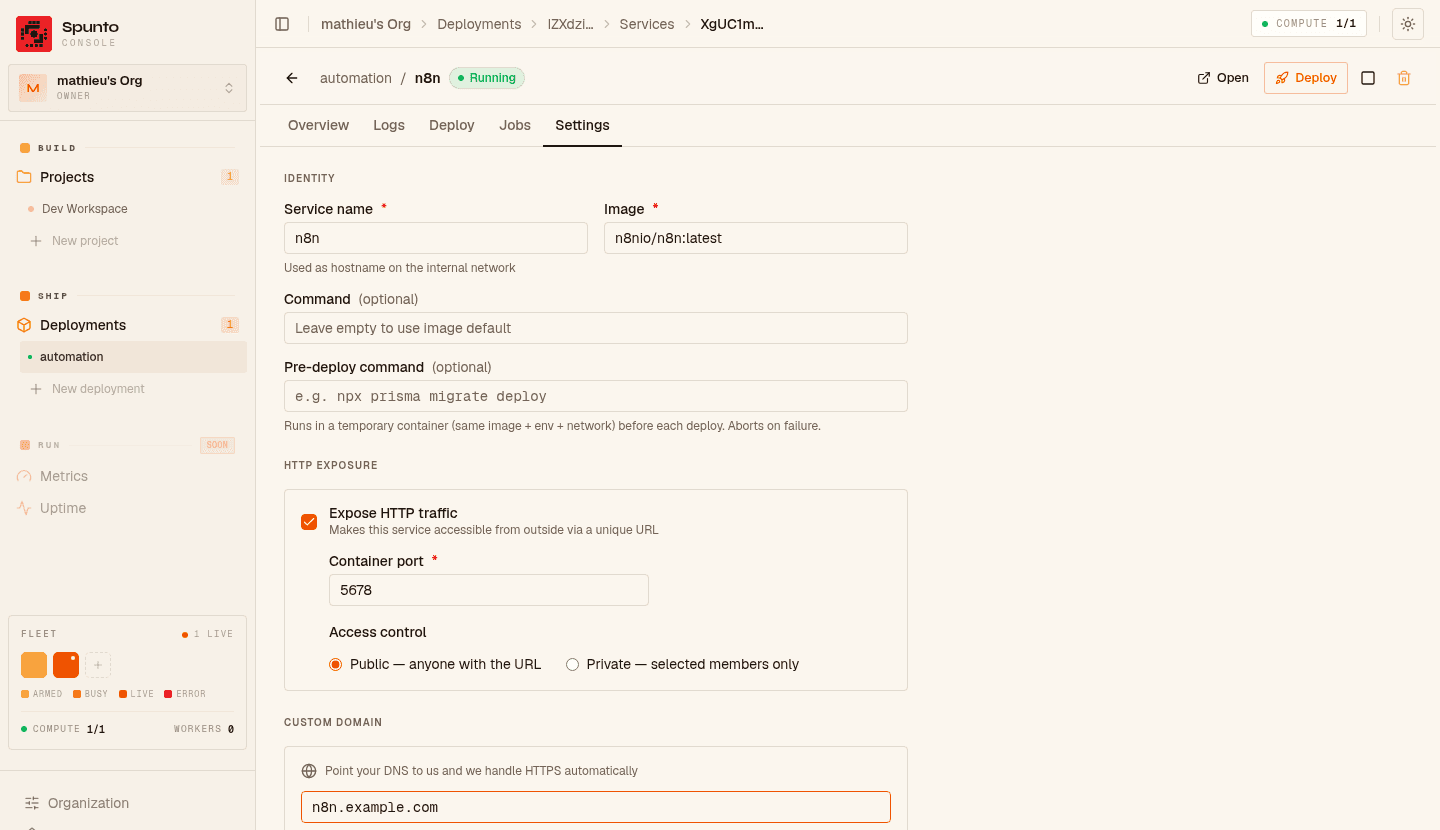Select the dark orange live fleet square
The width and height of the screenshot is (1440, 830).
(66, 665)
